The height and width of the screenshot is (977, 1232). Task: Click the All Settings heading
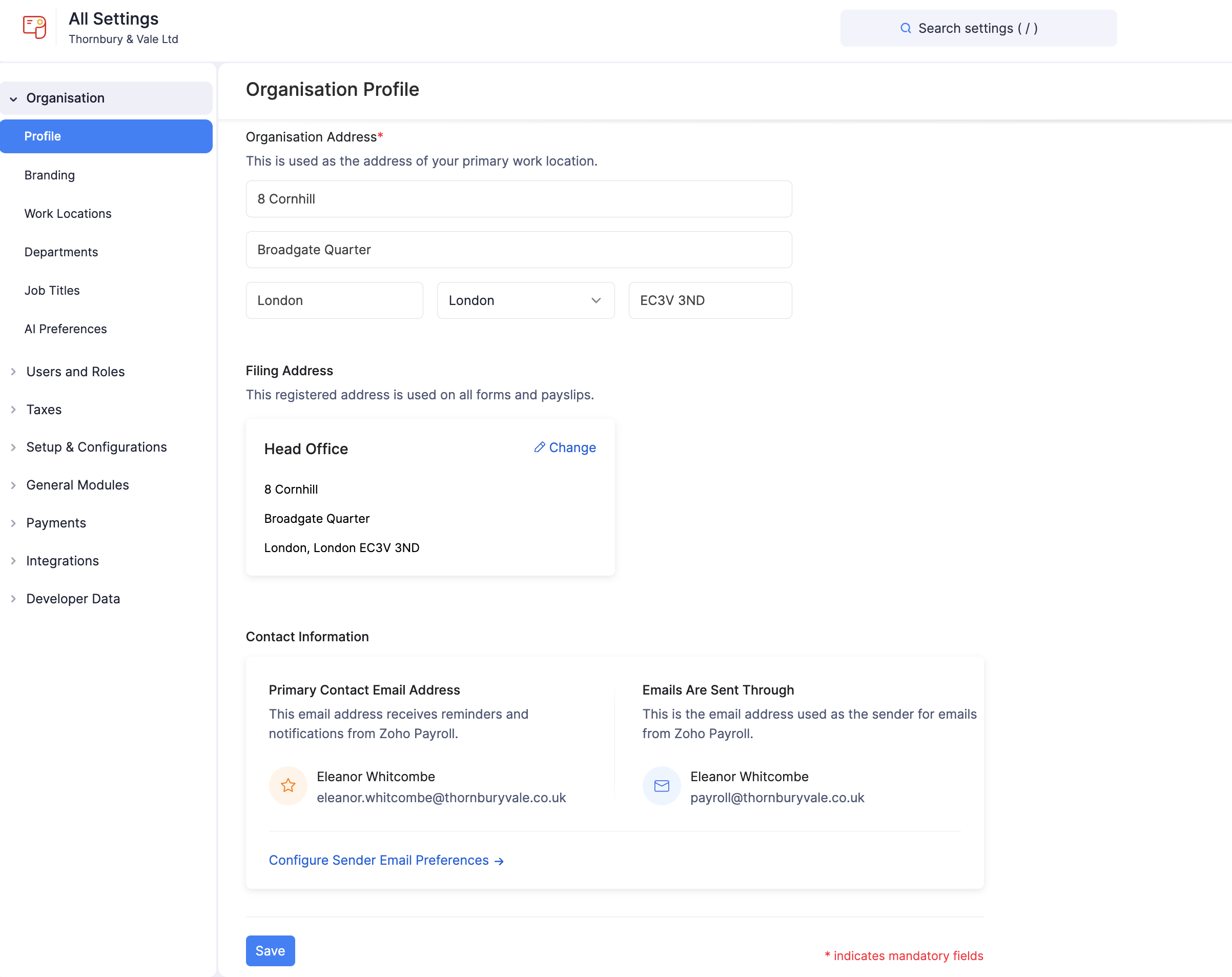pos(114,18)
